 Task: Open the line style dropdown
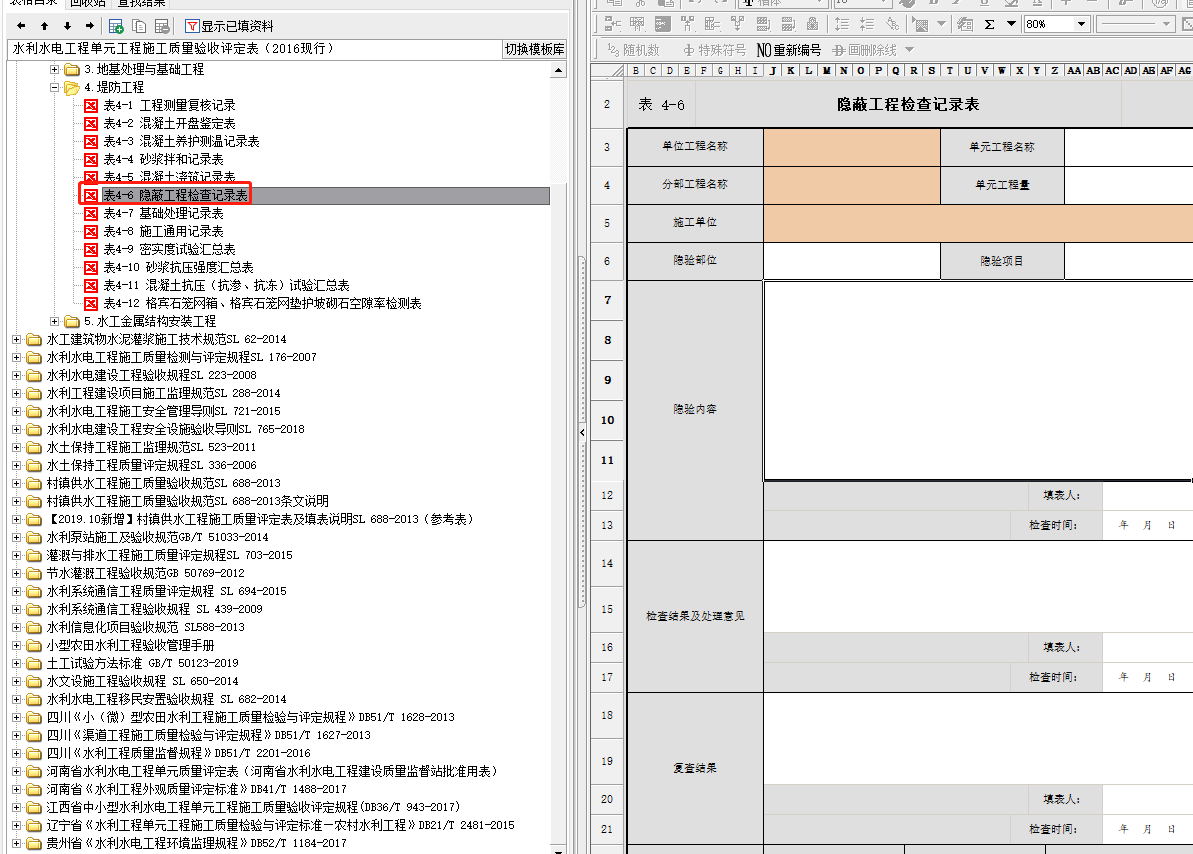tap(1166, 24)
